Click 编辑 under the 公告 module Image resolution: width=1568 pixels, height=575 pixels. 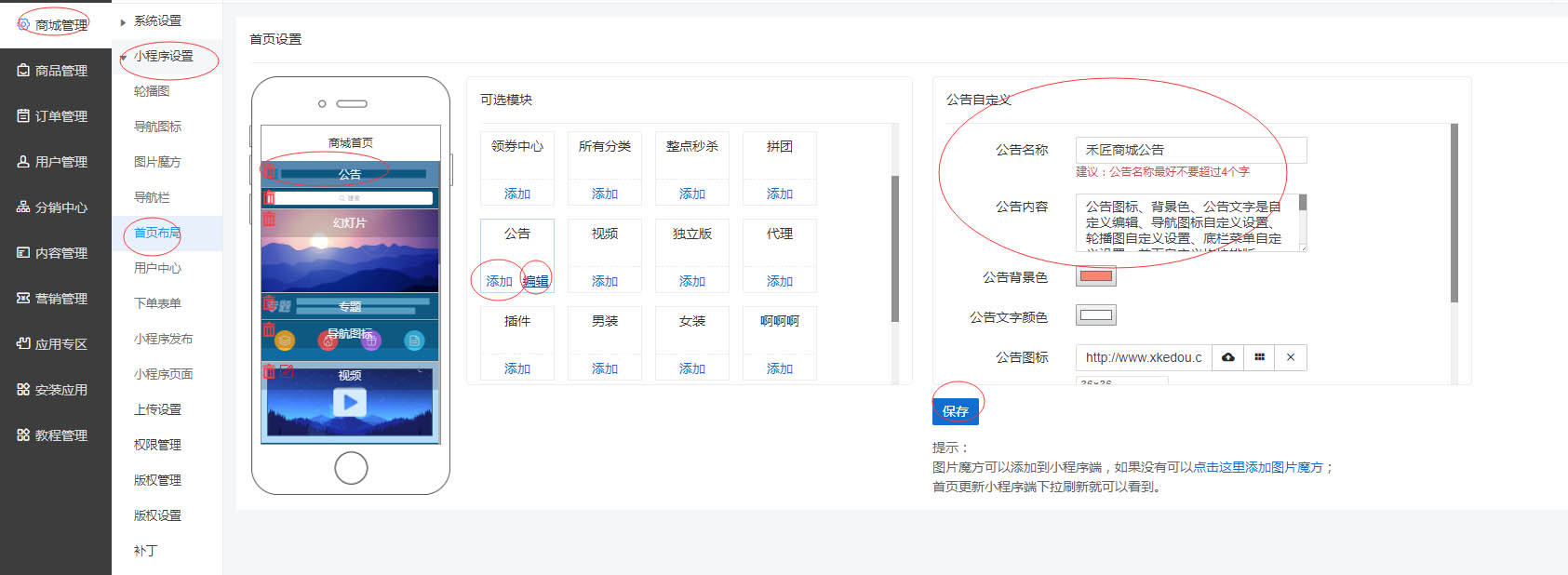[536, 281]
